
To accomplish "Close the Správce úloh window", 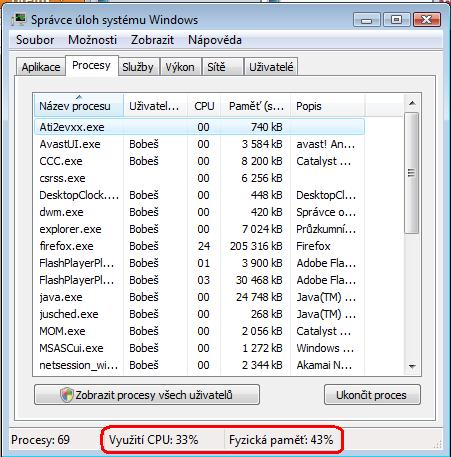I will pyautogui.click(x=427, y=20).
